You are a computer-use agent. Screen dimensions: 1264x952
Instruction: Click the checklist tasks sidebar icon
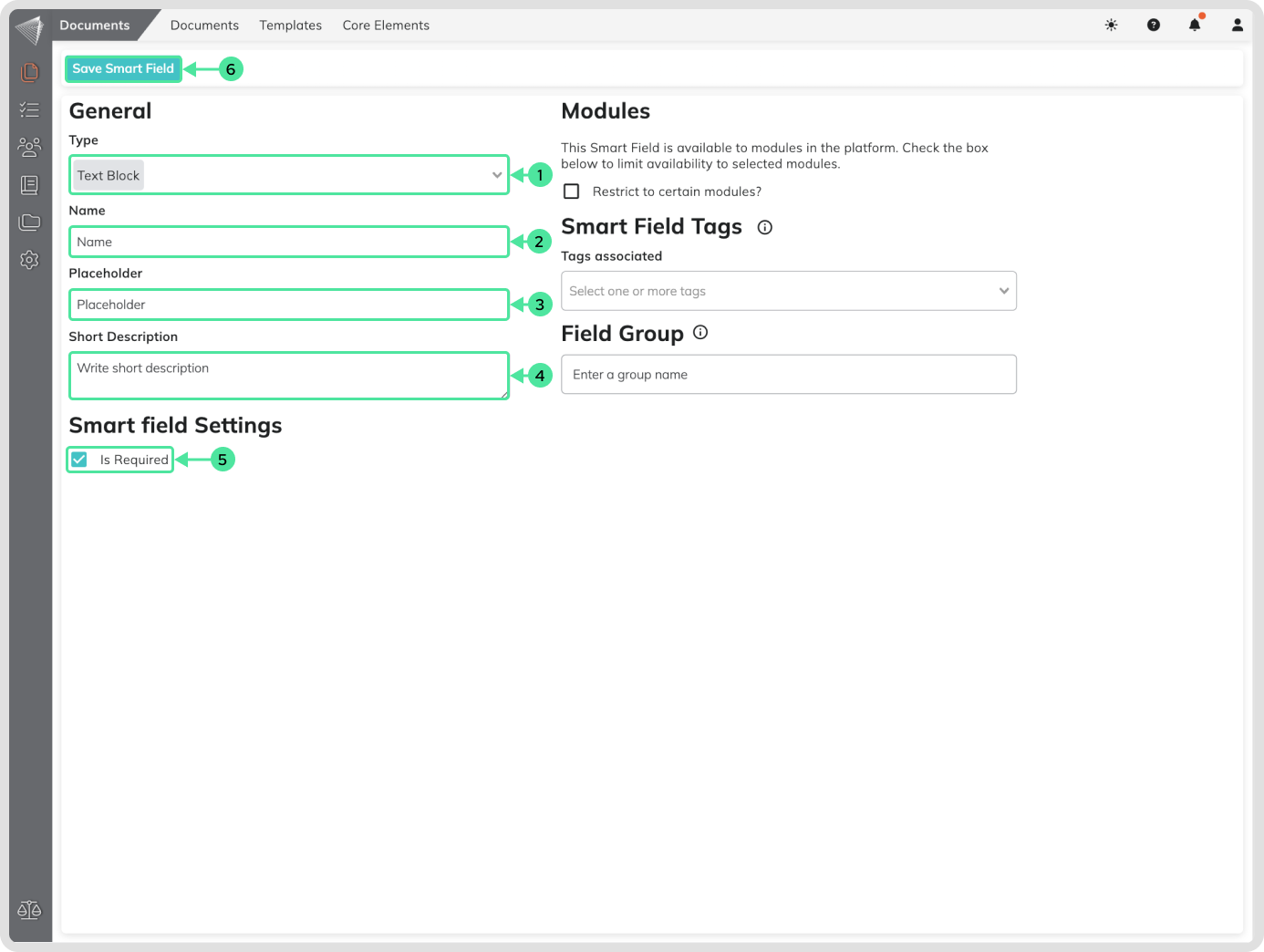(29, 110)
